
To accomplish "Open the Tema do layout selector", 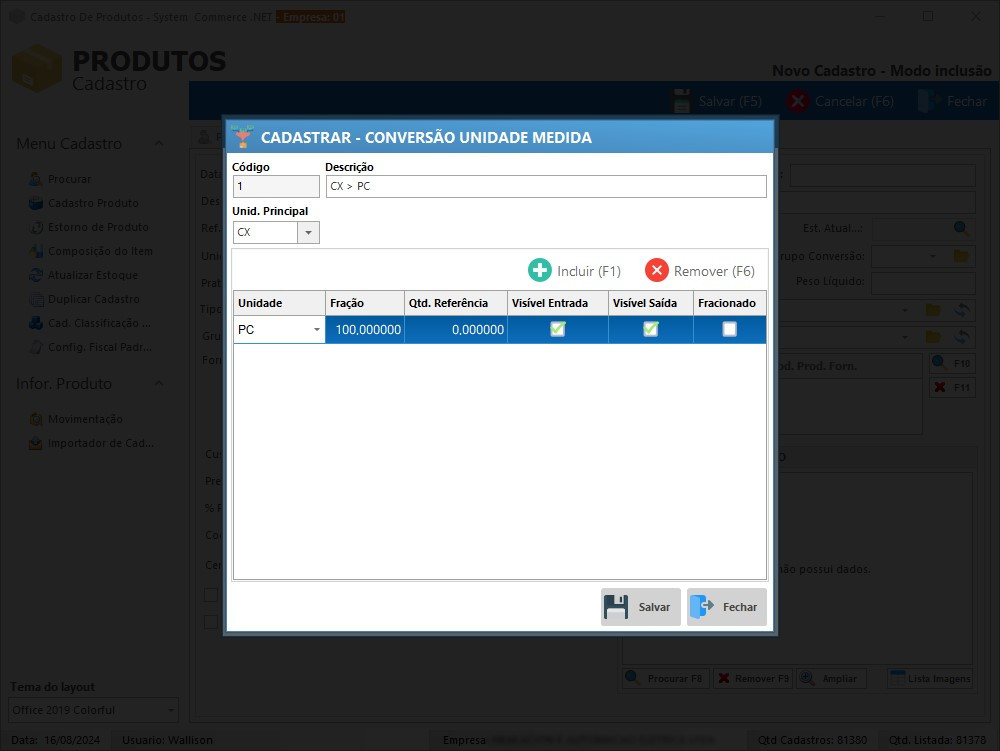I will (93, 710).
